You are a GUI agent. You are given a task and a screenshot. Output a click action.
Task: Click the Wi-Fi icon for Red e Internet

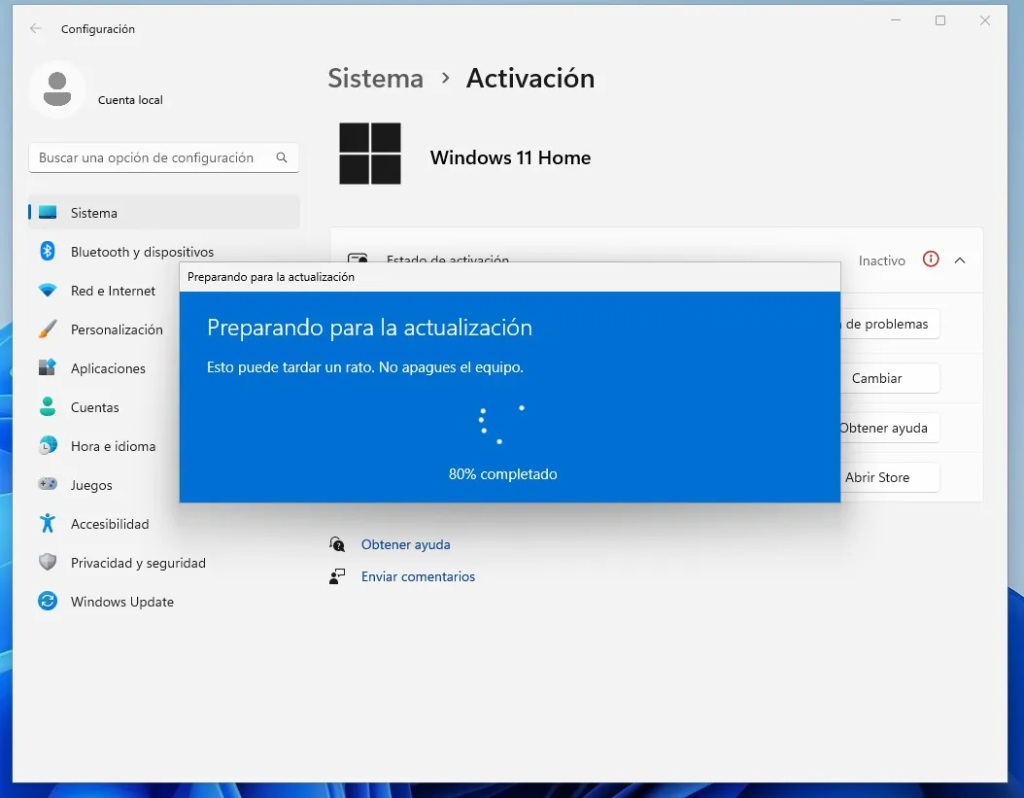click(x=48, y=290)
